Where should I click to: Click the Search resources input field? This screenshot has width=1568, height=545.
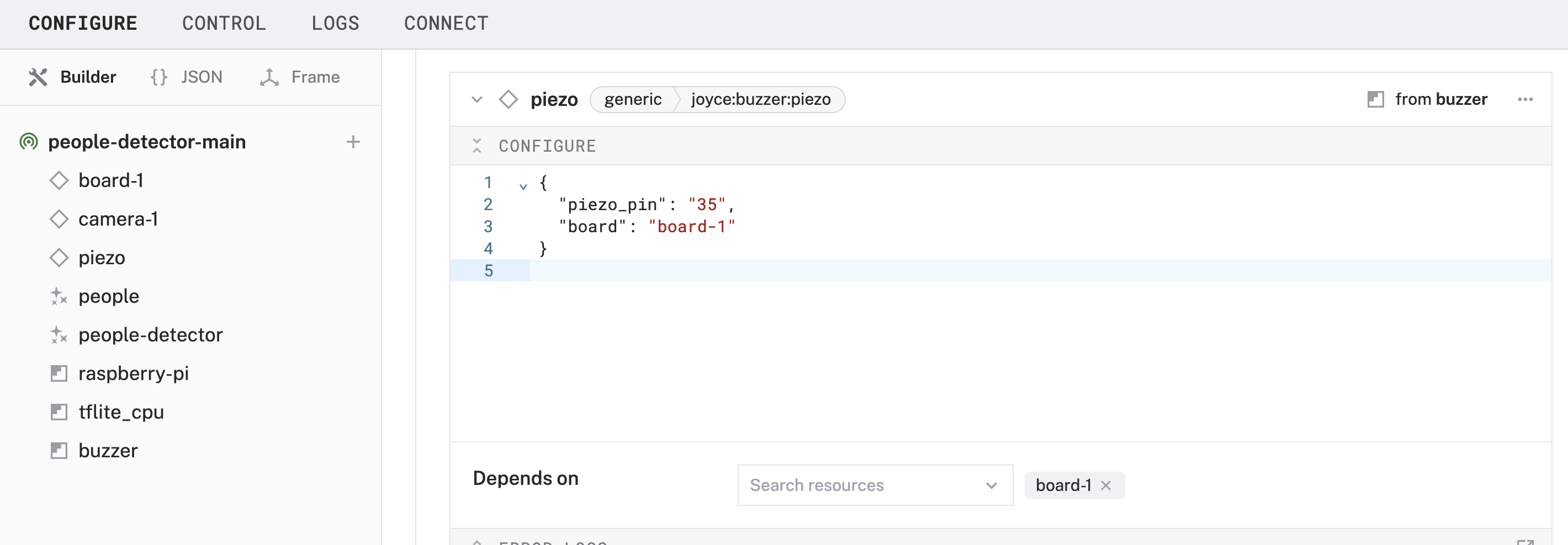pyautogui.click(x=875, y=485)
